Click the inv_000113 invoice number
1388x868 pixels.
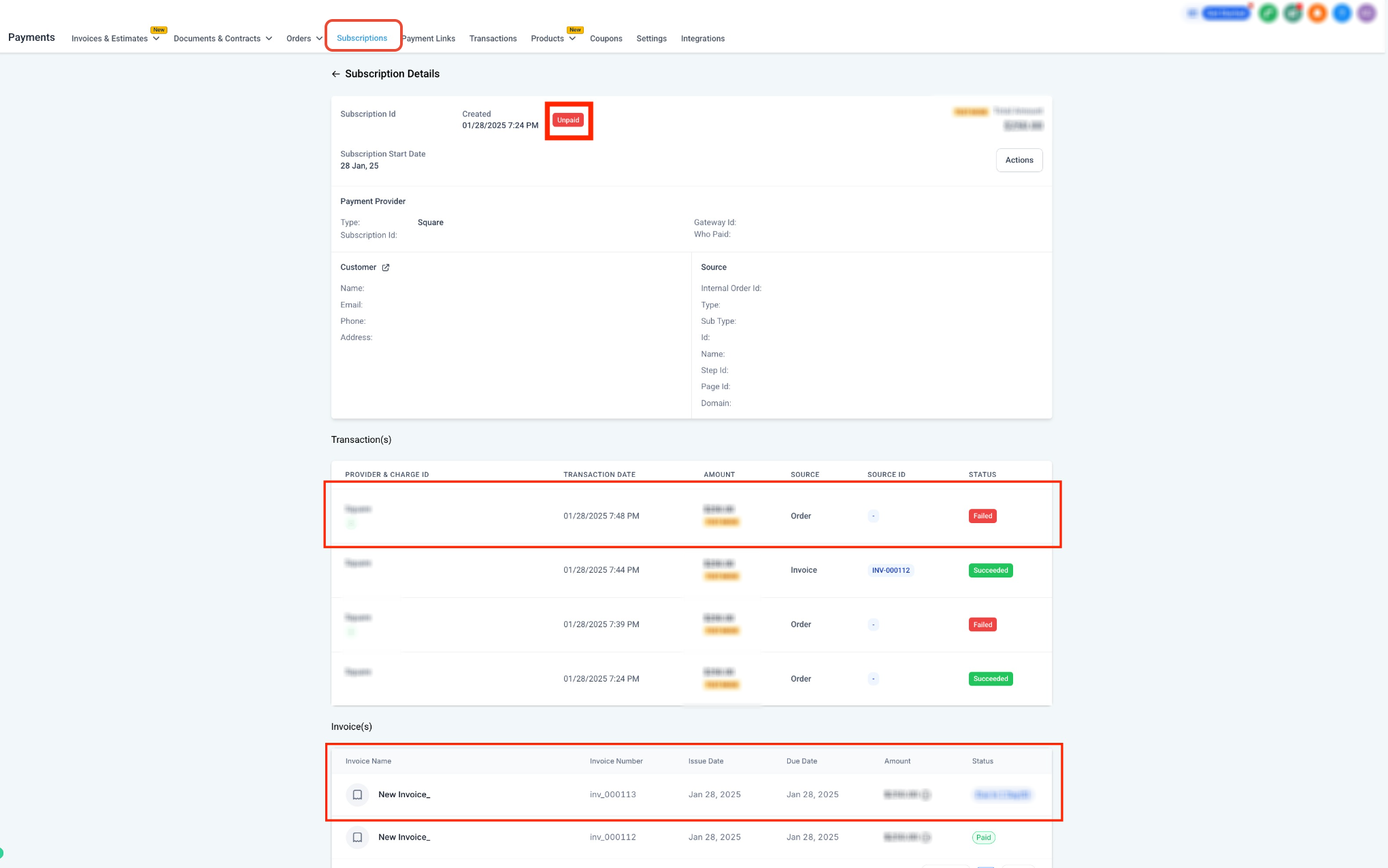613,795
